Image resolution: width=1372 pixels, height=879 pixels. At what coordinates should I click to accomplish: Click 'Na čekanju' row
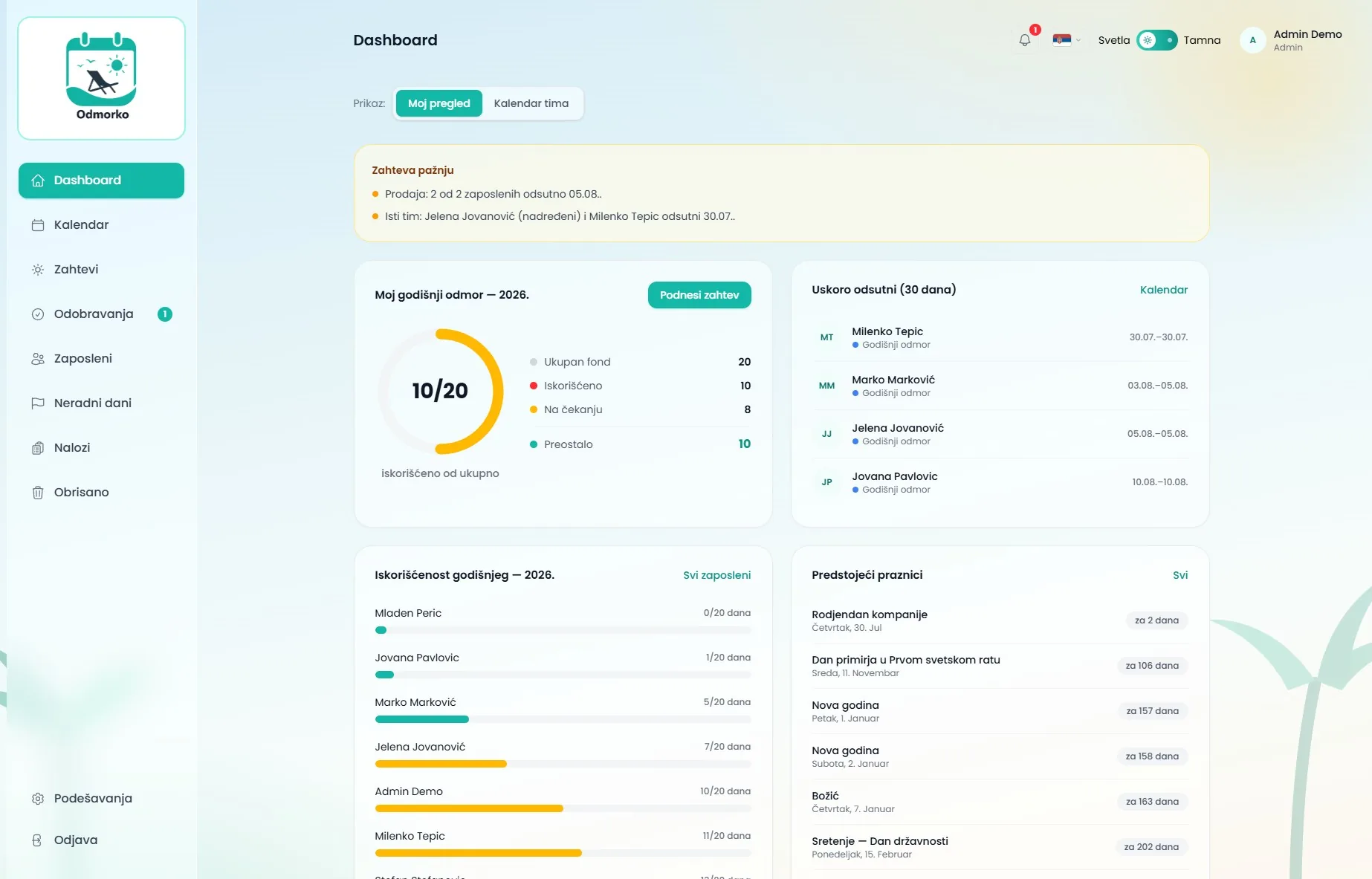click(x=640, y=409)
